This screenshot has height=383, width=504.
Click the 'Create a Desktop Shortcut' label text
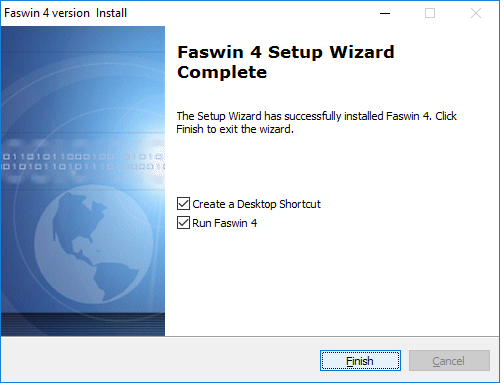pos(256,204)
